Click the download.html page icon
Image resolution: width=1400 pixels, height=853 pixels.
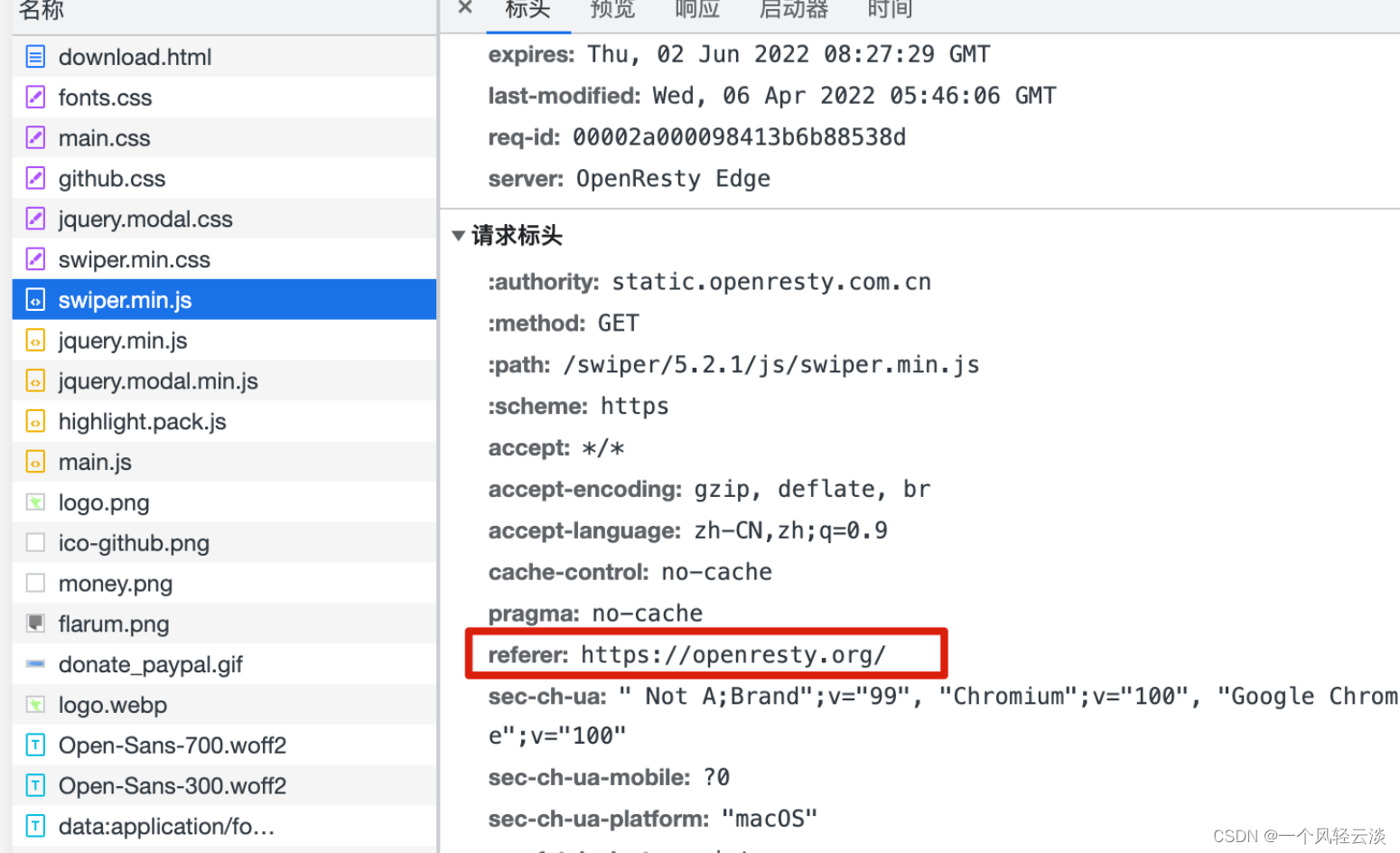point(35,56)
